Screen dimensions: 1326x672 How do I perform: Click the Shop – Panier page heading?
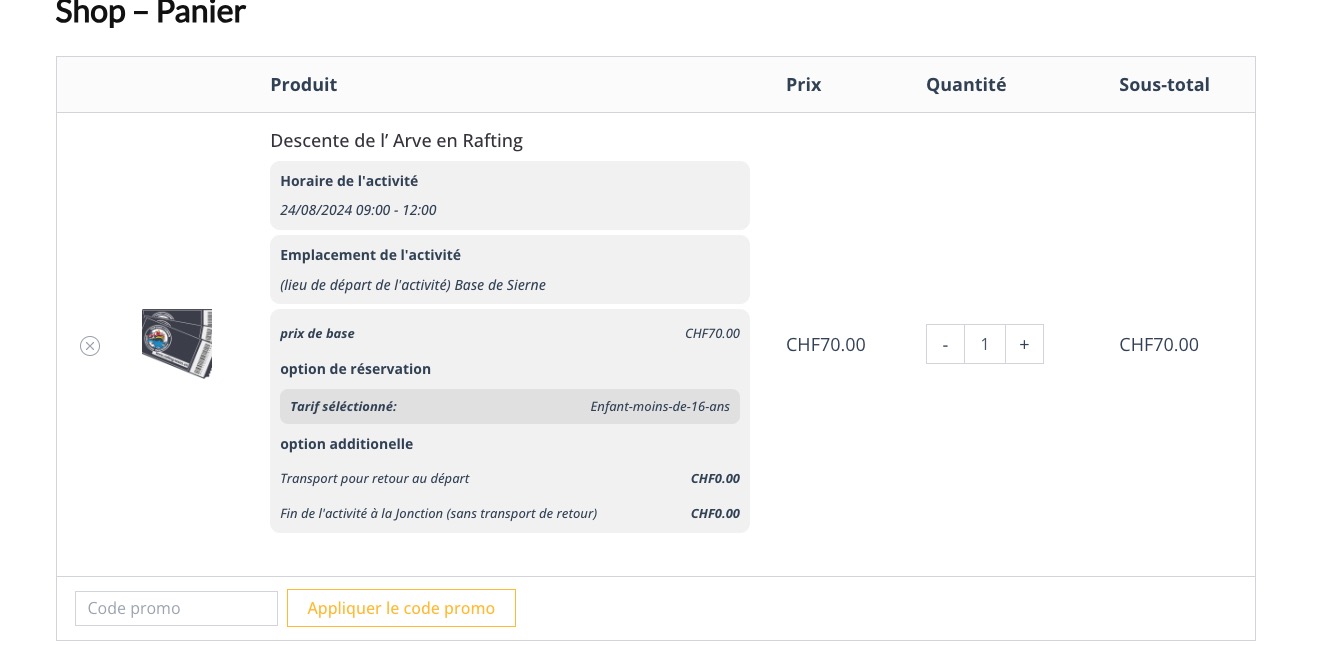151,13
